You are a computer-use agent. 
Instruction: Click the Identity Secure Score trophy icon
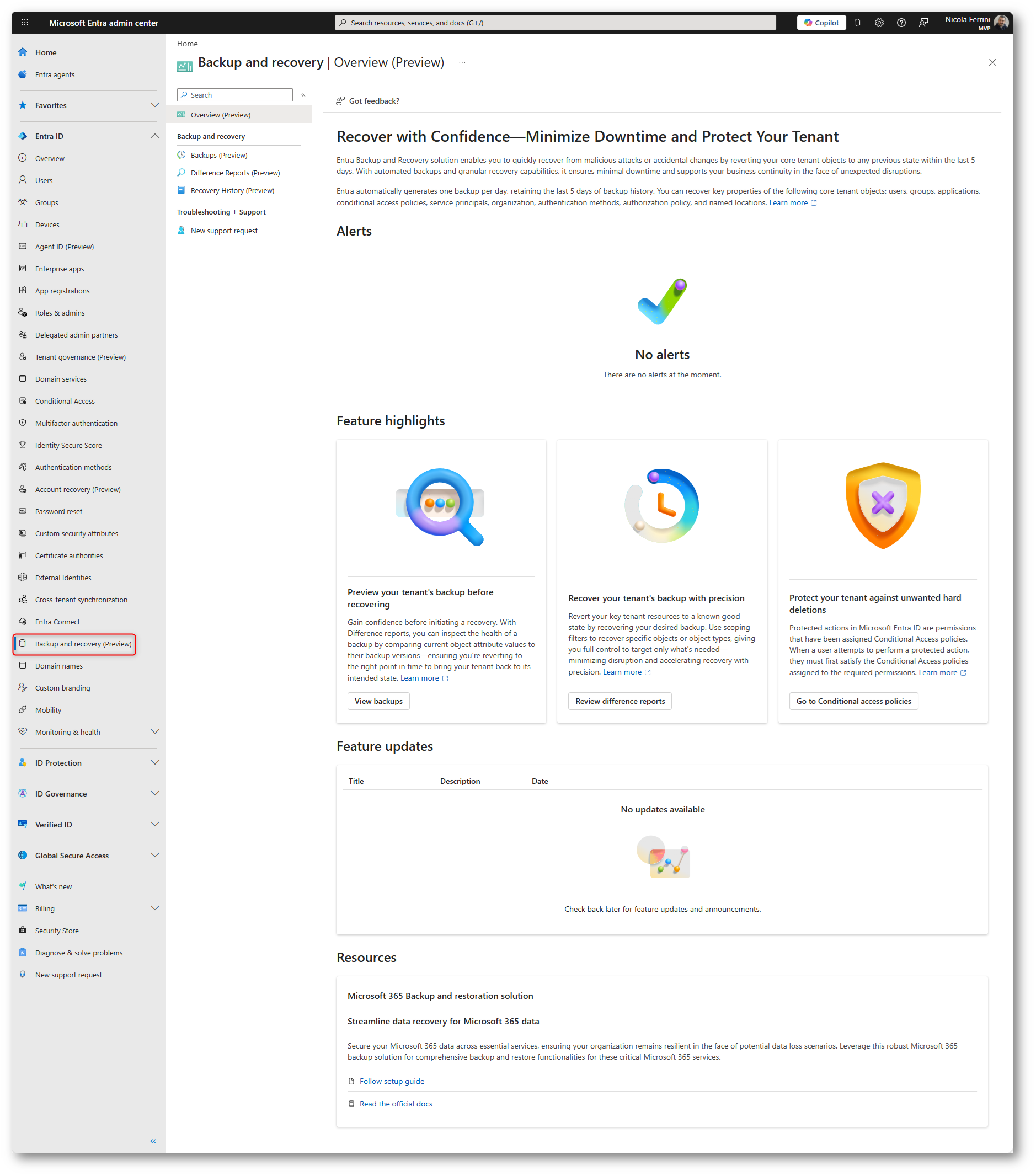pos(23,445)
